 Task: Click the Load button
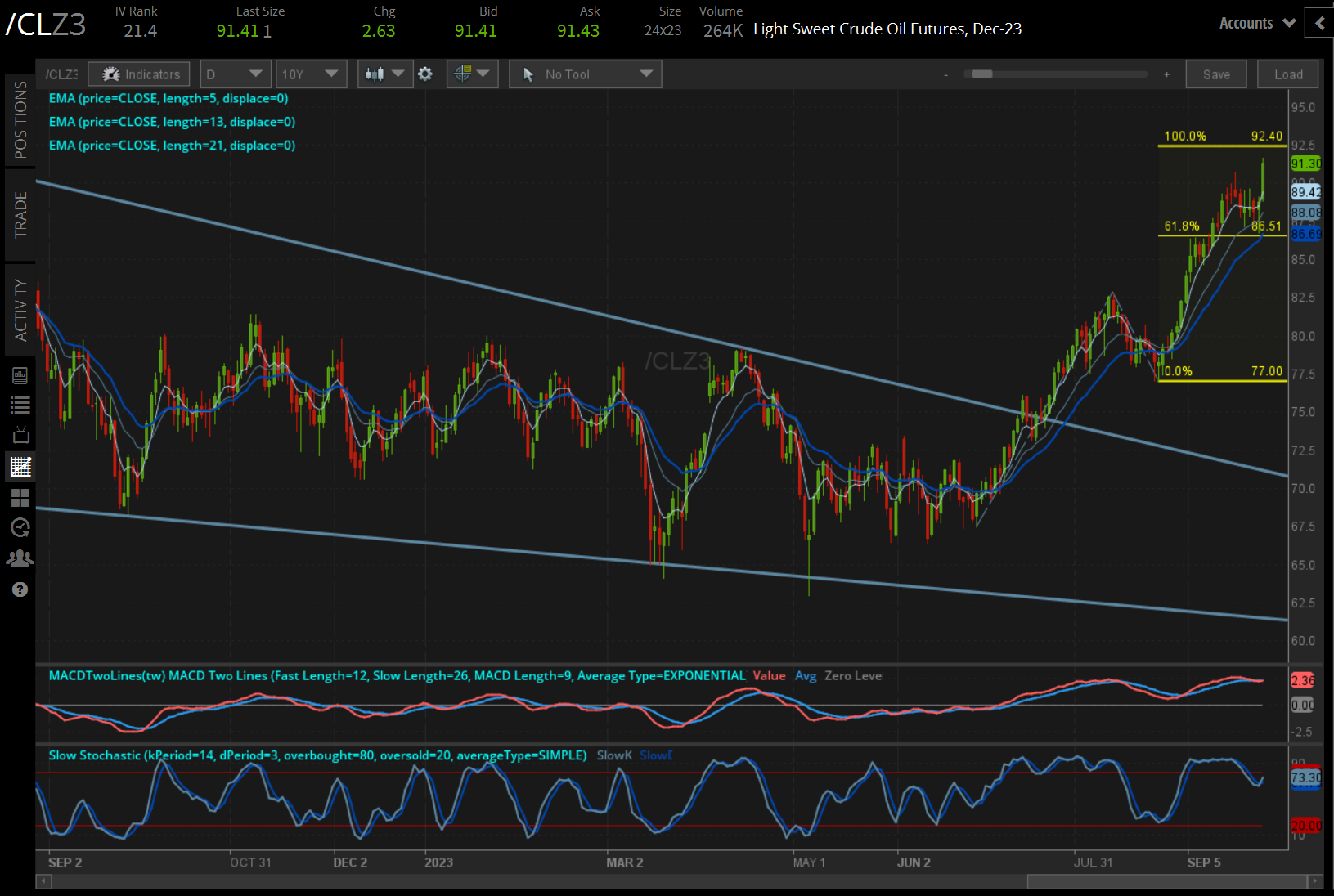click(x=1287, y=74)
